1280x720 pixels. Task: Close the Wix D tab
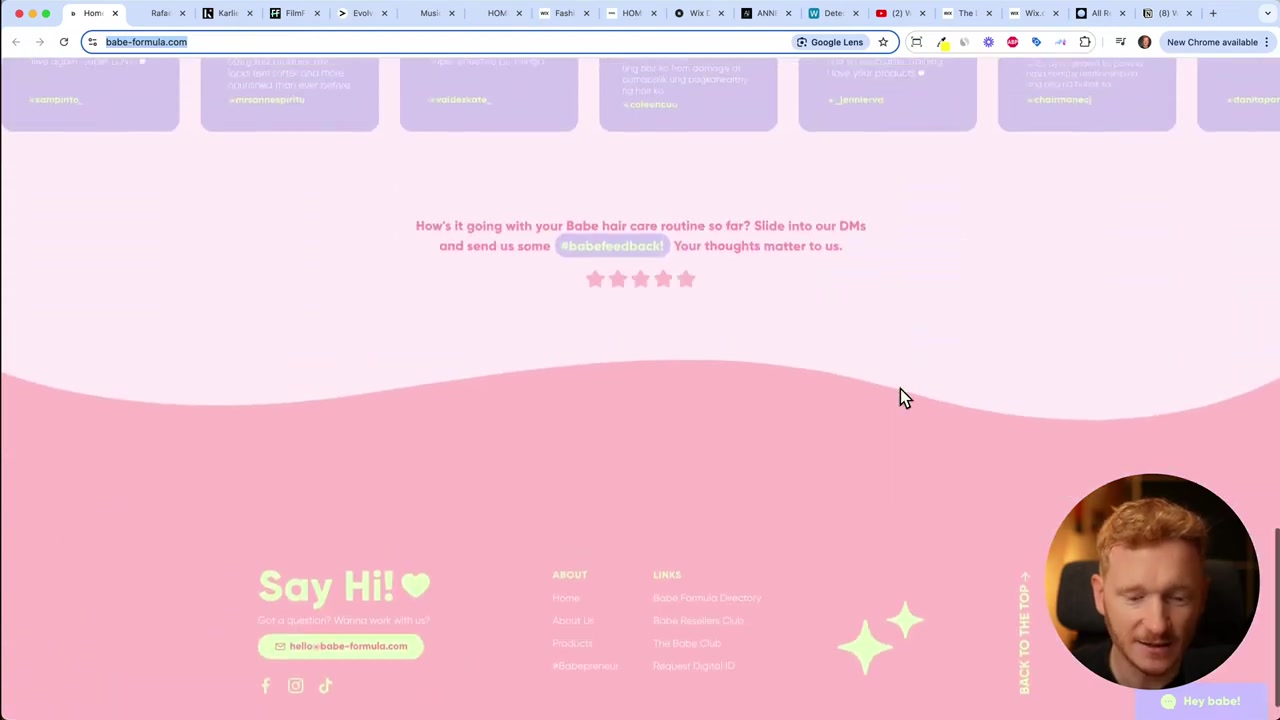(x=720, y=13)
